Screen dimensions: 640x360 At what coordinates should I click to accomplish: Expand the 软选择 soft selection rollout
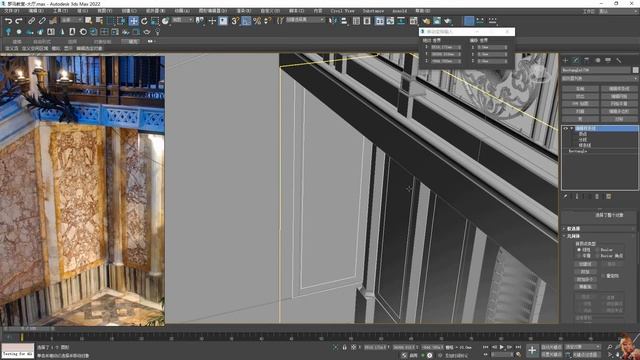[600, 229]
